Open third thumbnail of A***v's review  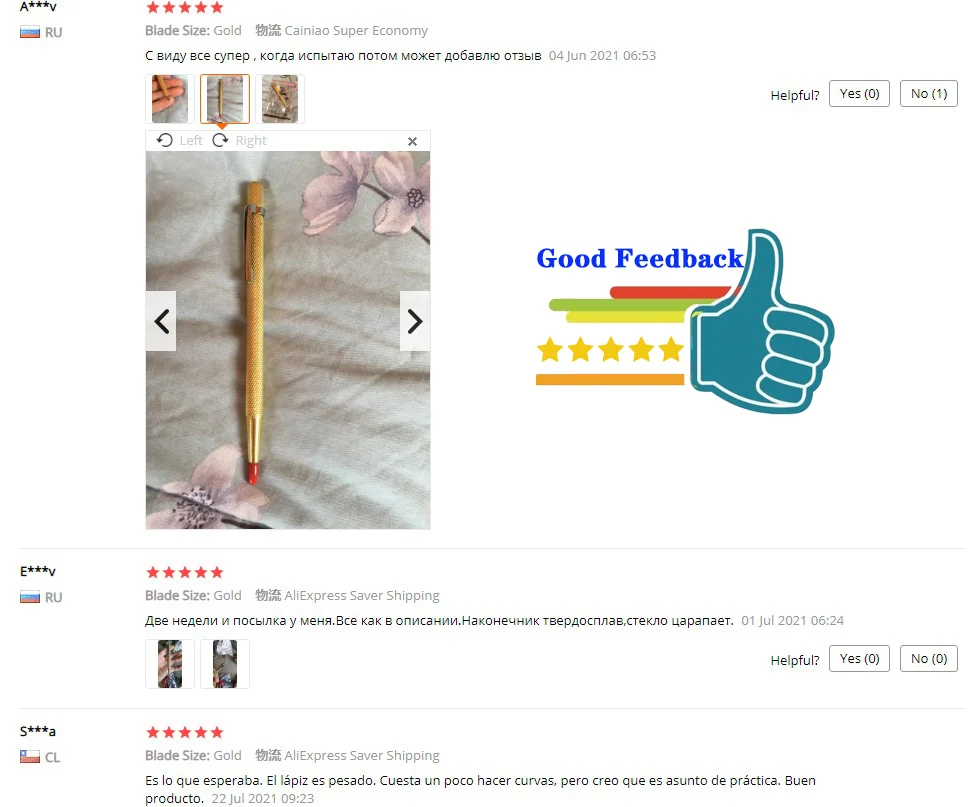click(x=280, y=99)
